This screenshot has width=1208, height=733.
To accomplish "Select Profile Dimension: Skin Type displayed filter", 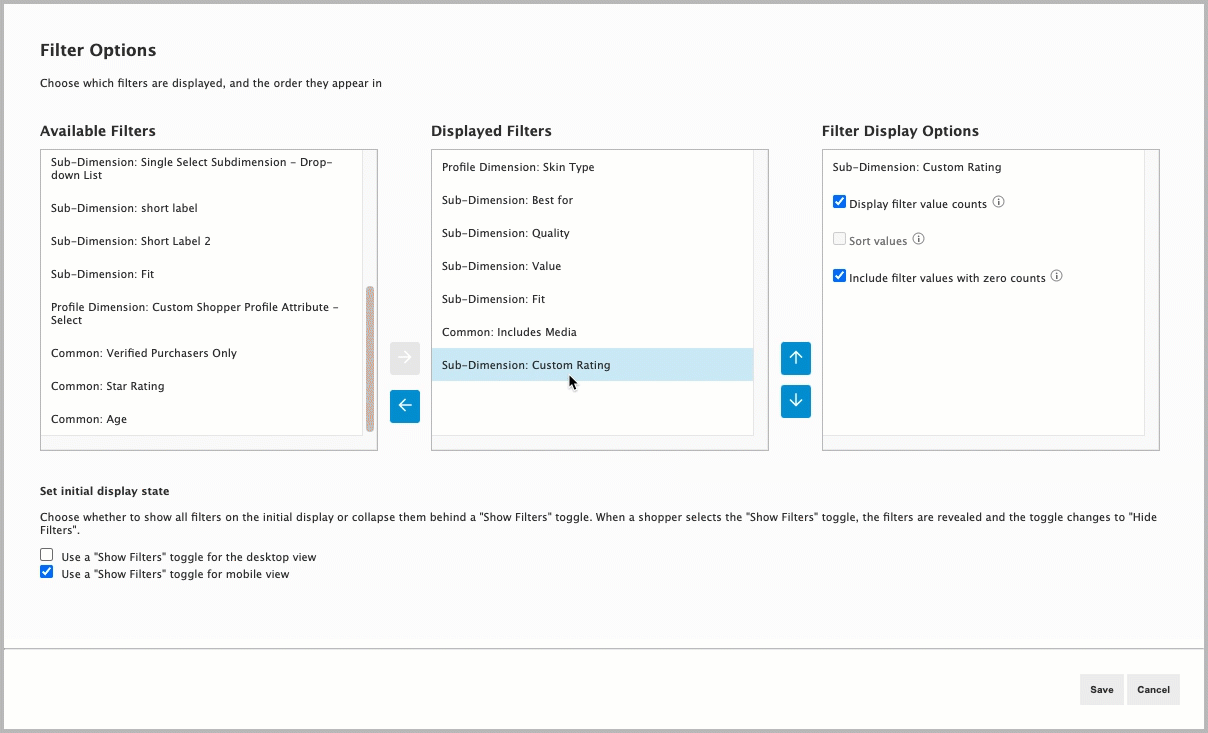I will pyautogui.click(x=518, y=167).
